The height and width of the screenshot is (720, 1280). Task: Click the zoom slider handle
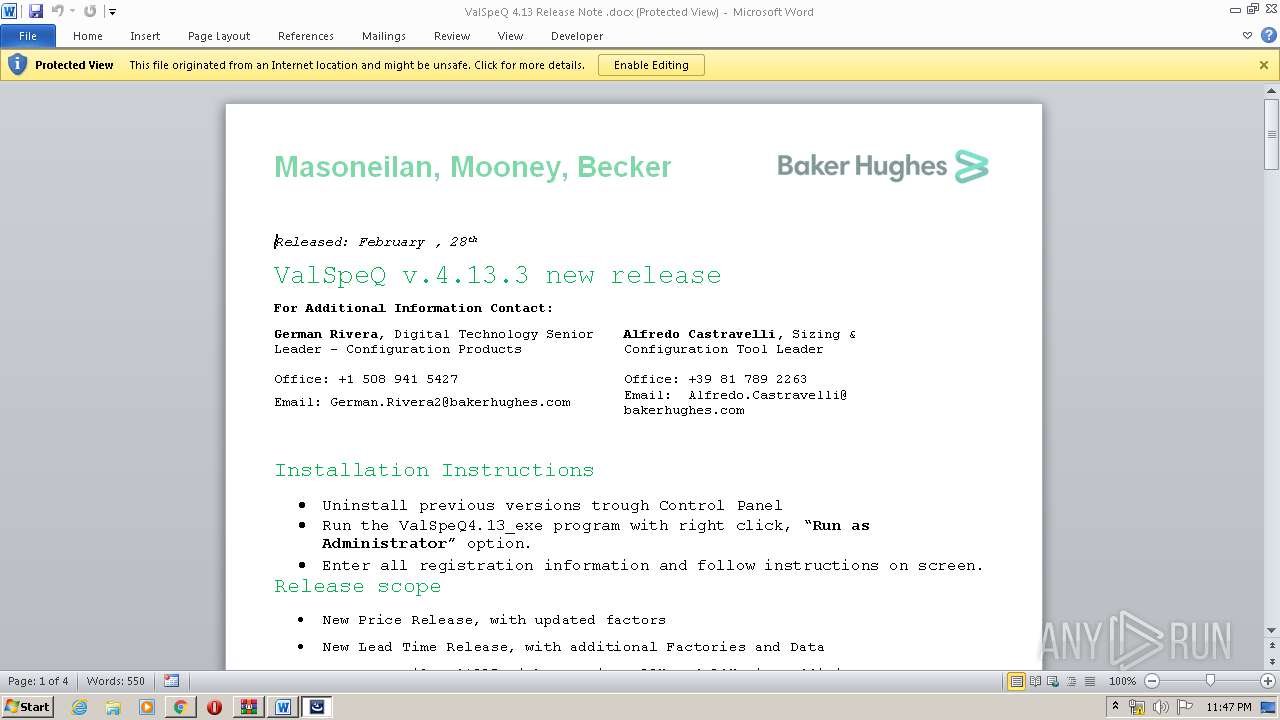tap(1210, 681)
